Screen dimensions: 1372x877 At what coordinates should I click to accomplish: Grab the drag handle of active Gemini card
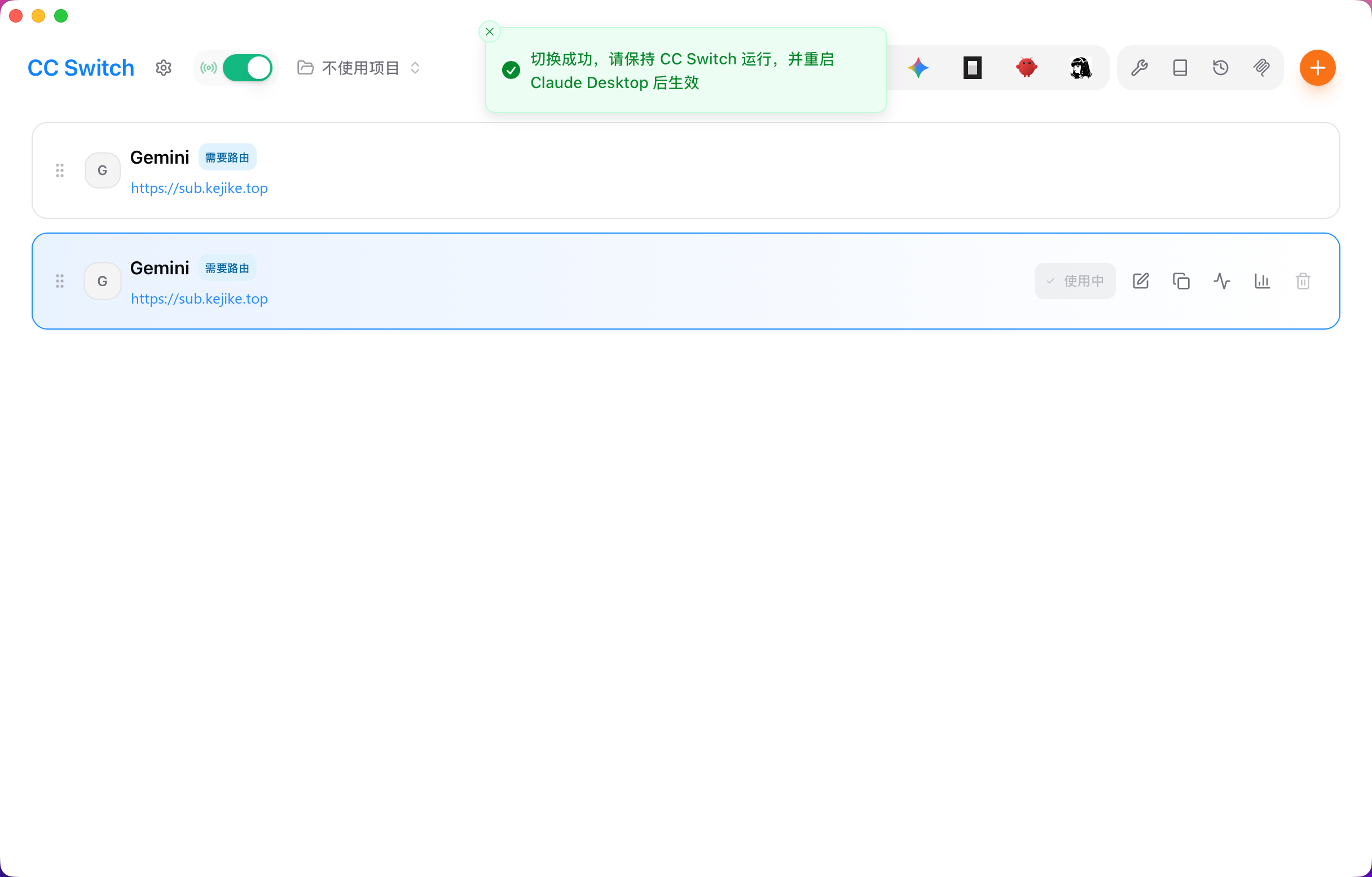pos(60,281)
